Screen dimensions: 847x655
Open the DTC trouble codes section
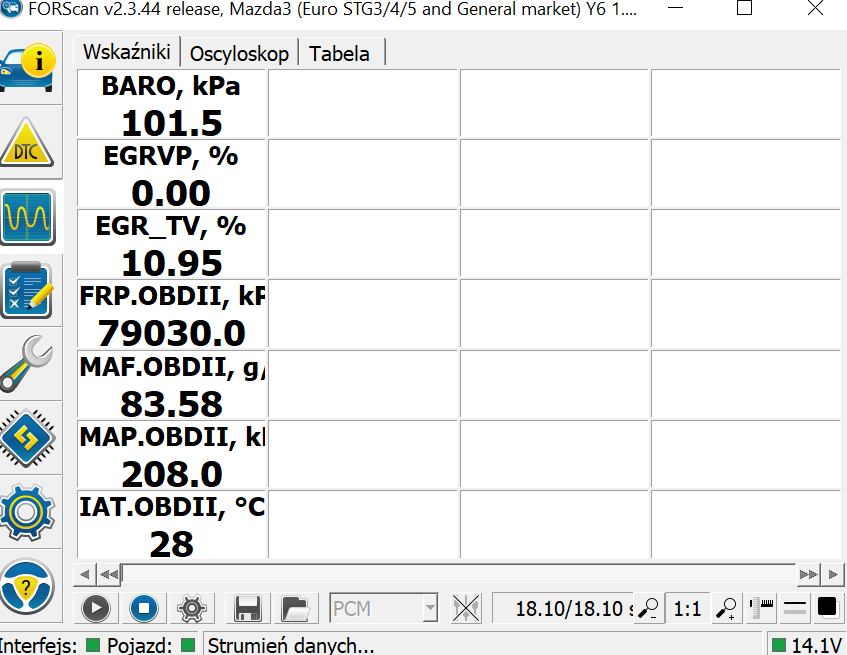[x=28, y=142]
